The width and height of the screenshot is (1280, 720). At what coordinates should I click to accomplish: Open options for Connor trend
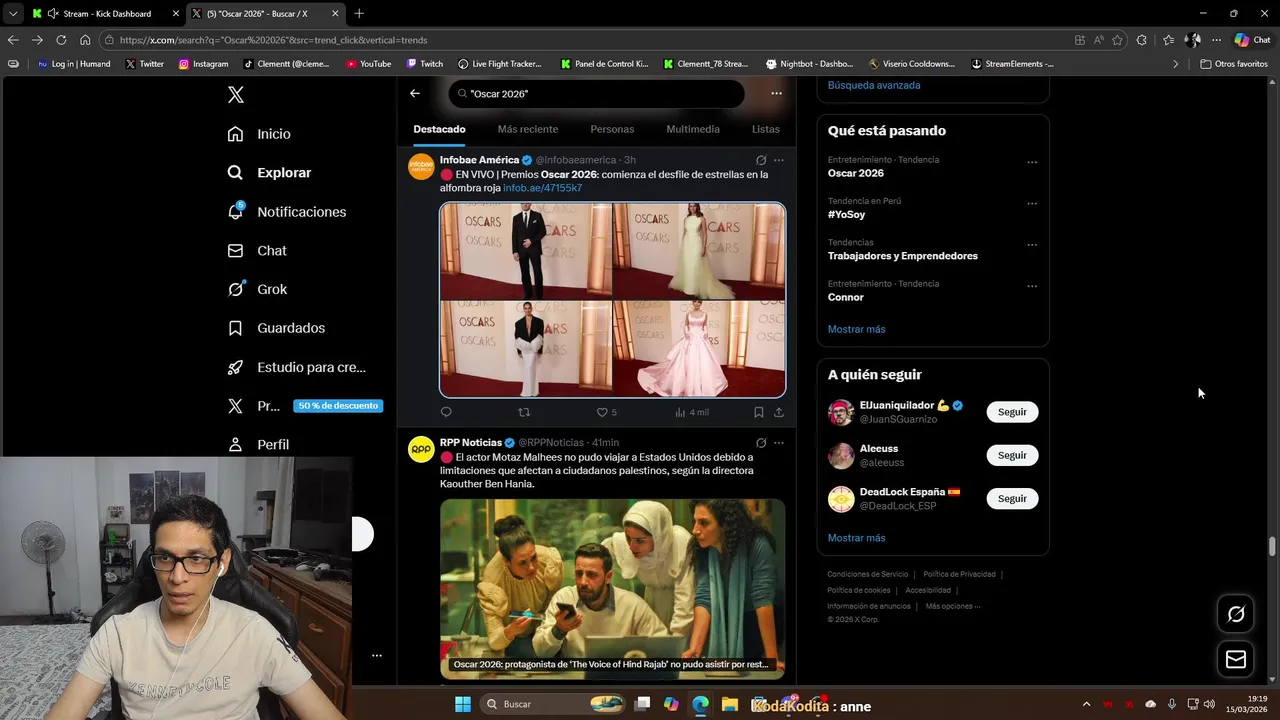point(1032,286)
